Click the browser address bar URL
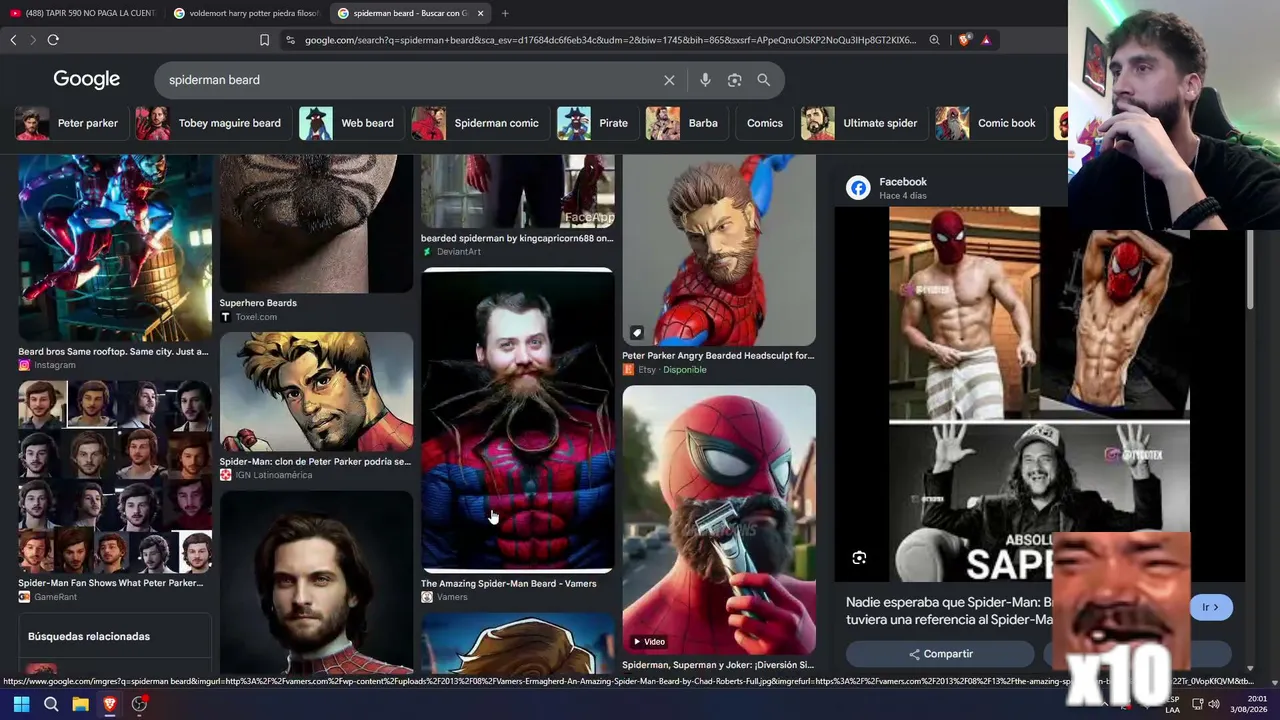Viewport: 1280px width, 720px height. (x=610, y=40)
